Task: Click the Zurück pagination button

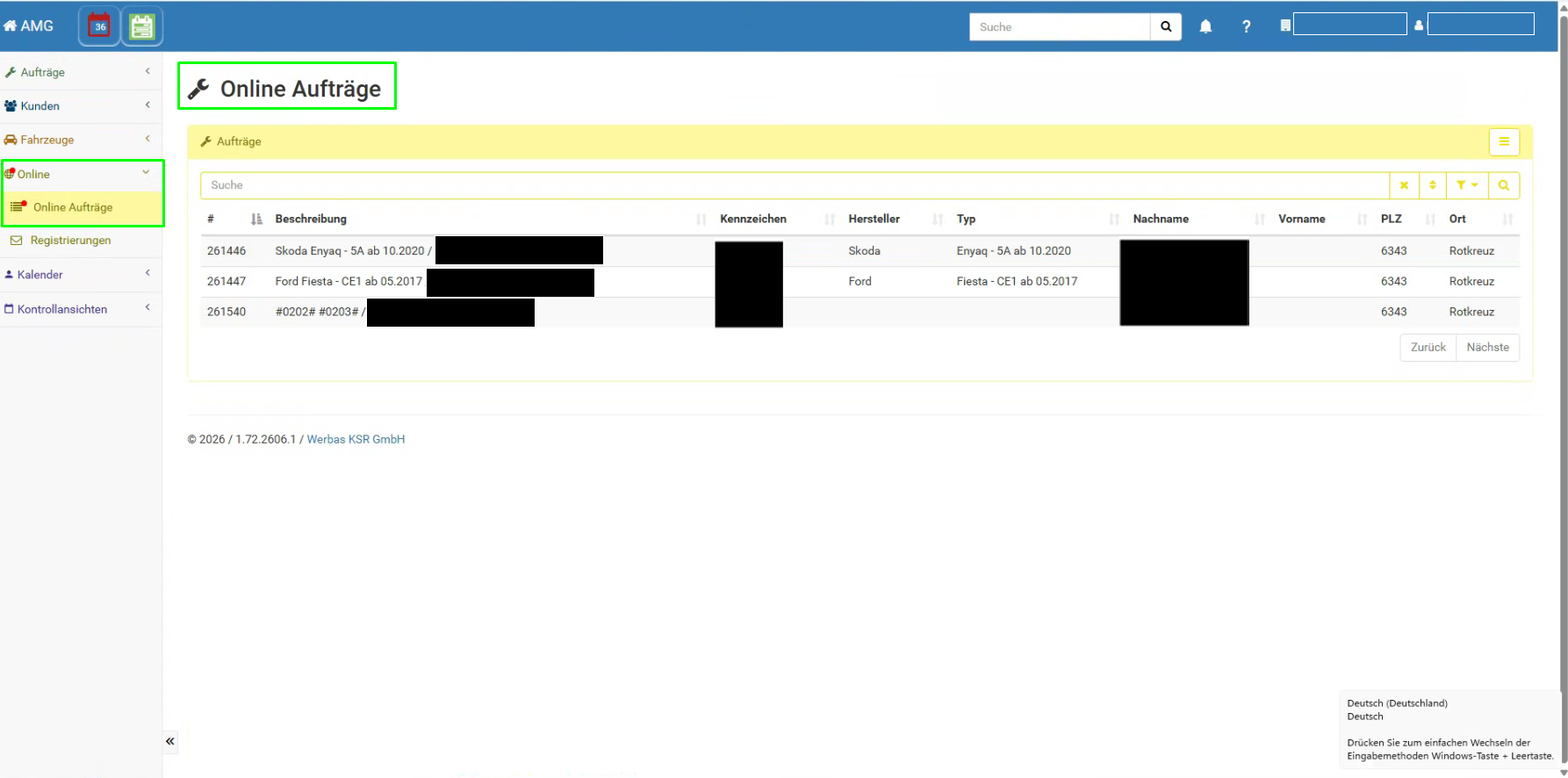Action: click(1428, 348)
